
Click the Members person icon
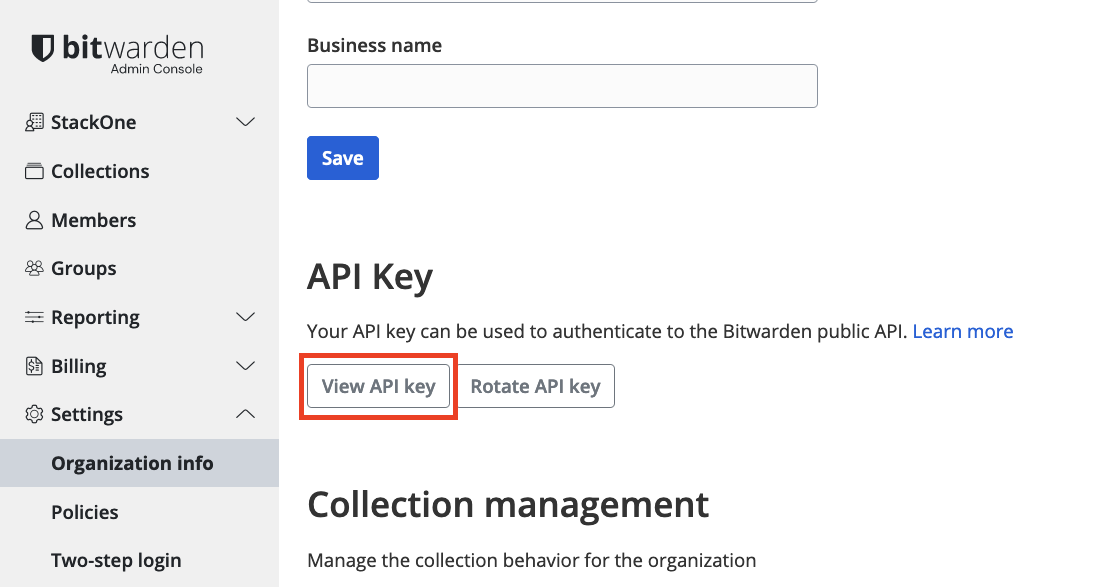[33, 220]
